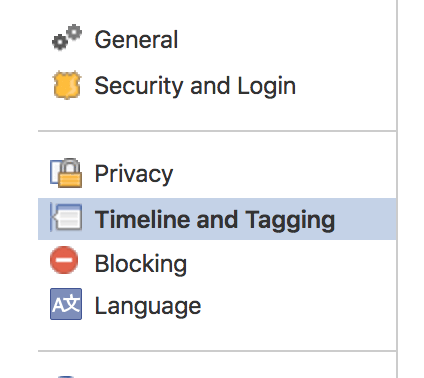This screenshot has height=378, width=424.
Task: Click the gold shield Security icon
Action: 67,85
